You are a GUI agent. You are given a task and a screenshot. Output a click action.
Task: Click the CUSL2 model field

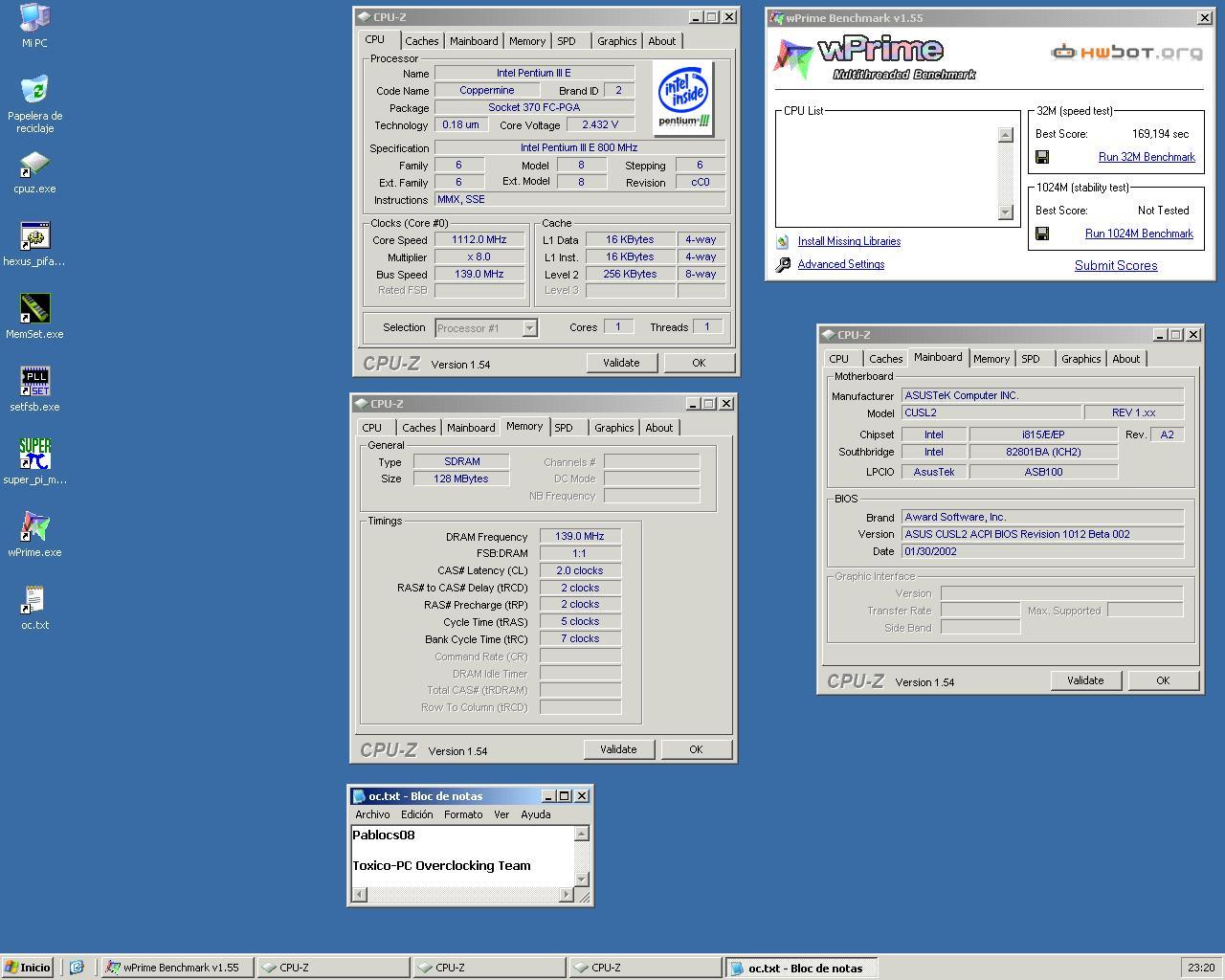[991, 412]
